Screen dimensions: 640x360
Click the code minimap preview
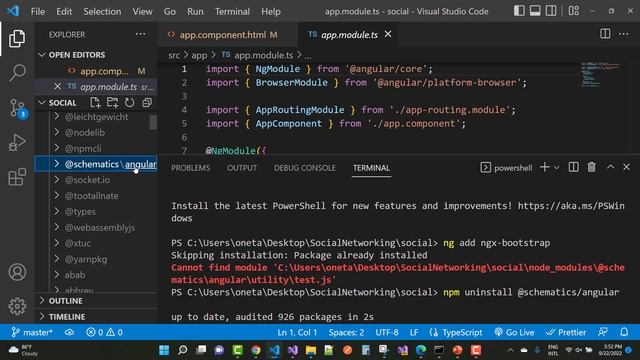tap(600, 75)
